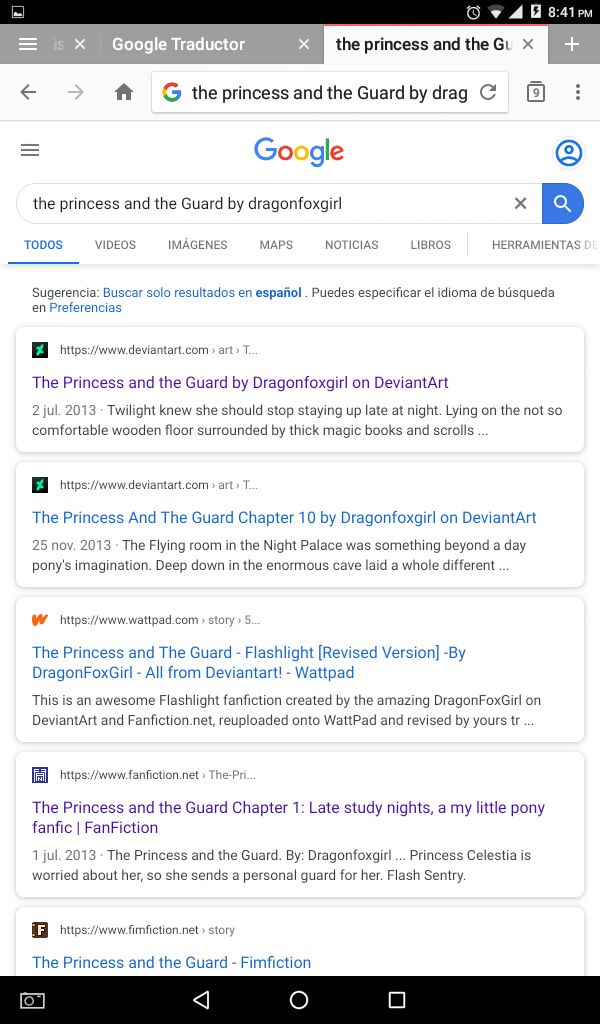Click DeviantArt favicon of first result
Screen dimensions: 600x1024
tap(40, 350)
